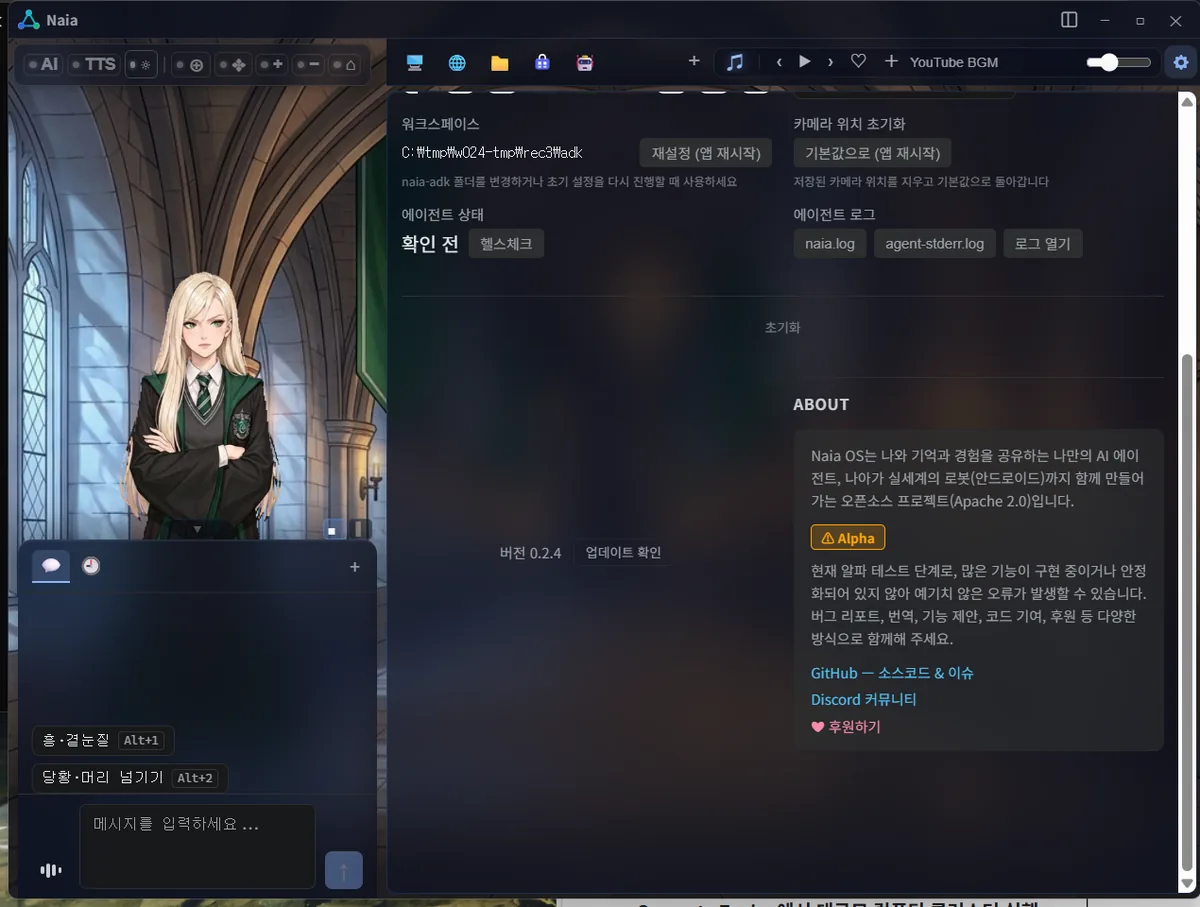This screenshot has height=907, width=1200.
Task: Toggle the four-arrow move control
Action: point(234,65)
